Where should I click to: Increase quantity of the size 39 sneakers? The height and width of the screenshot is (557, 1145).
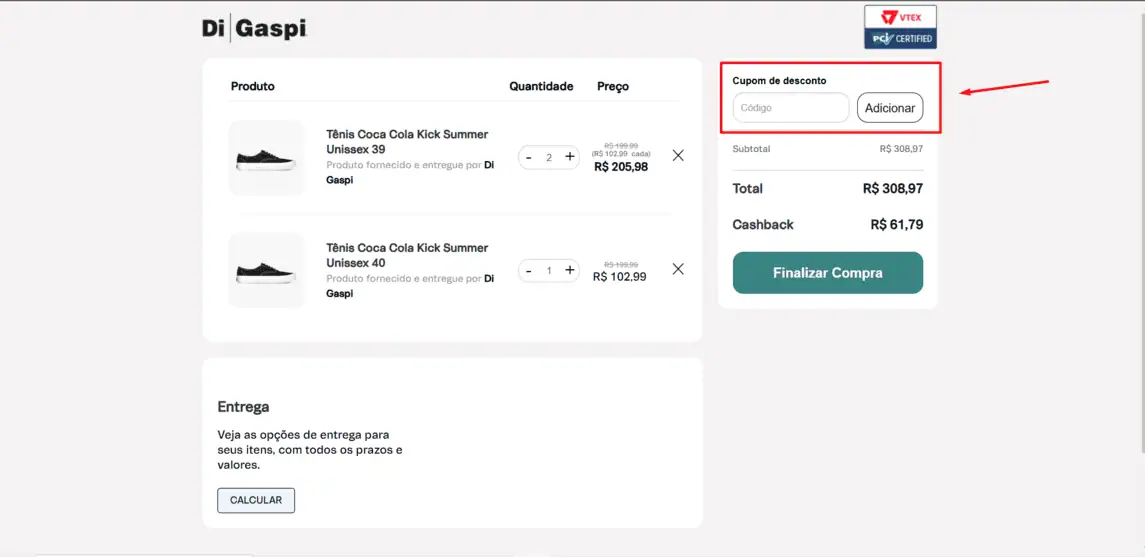(x=570, y=157)
